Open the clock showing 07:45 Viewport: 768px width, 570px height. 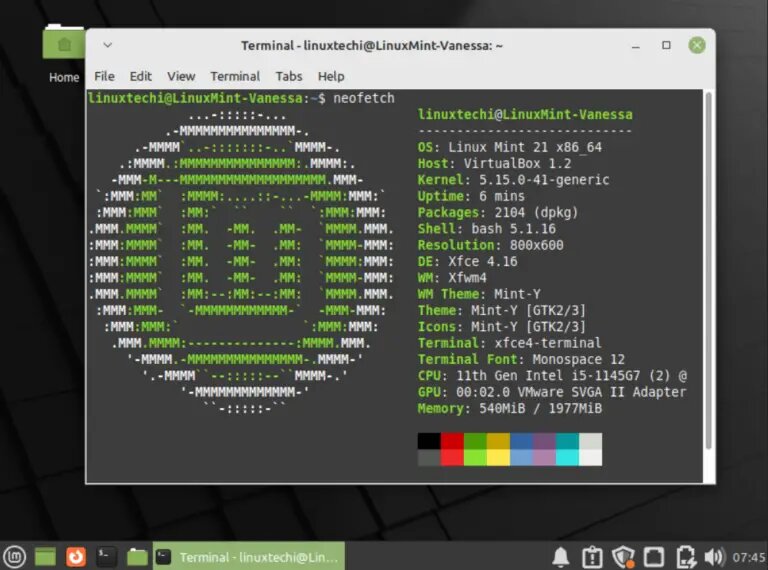749,558
